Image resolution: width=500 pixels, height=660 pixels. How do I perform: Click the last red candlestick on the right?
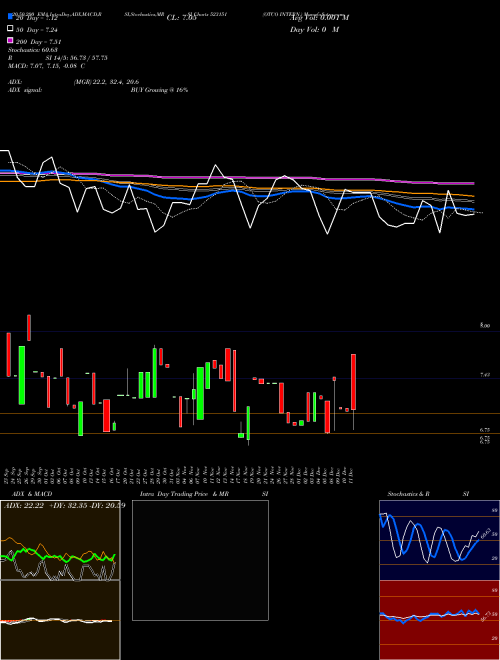coord(354,382)
